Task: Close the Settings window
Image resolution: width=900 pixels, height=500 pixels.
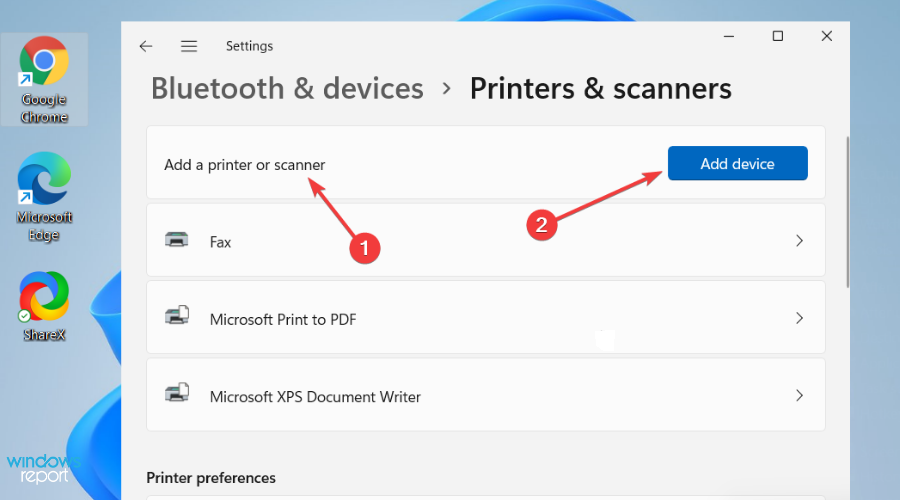Action: click(827, 36)
